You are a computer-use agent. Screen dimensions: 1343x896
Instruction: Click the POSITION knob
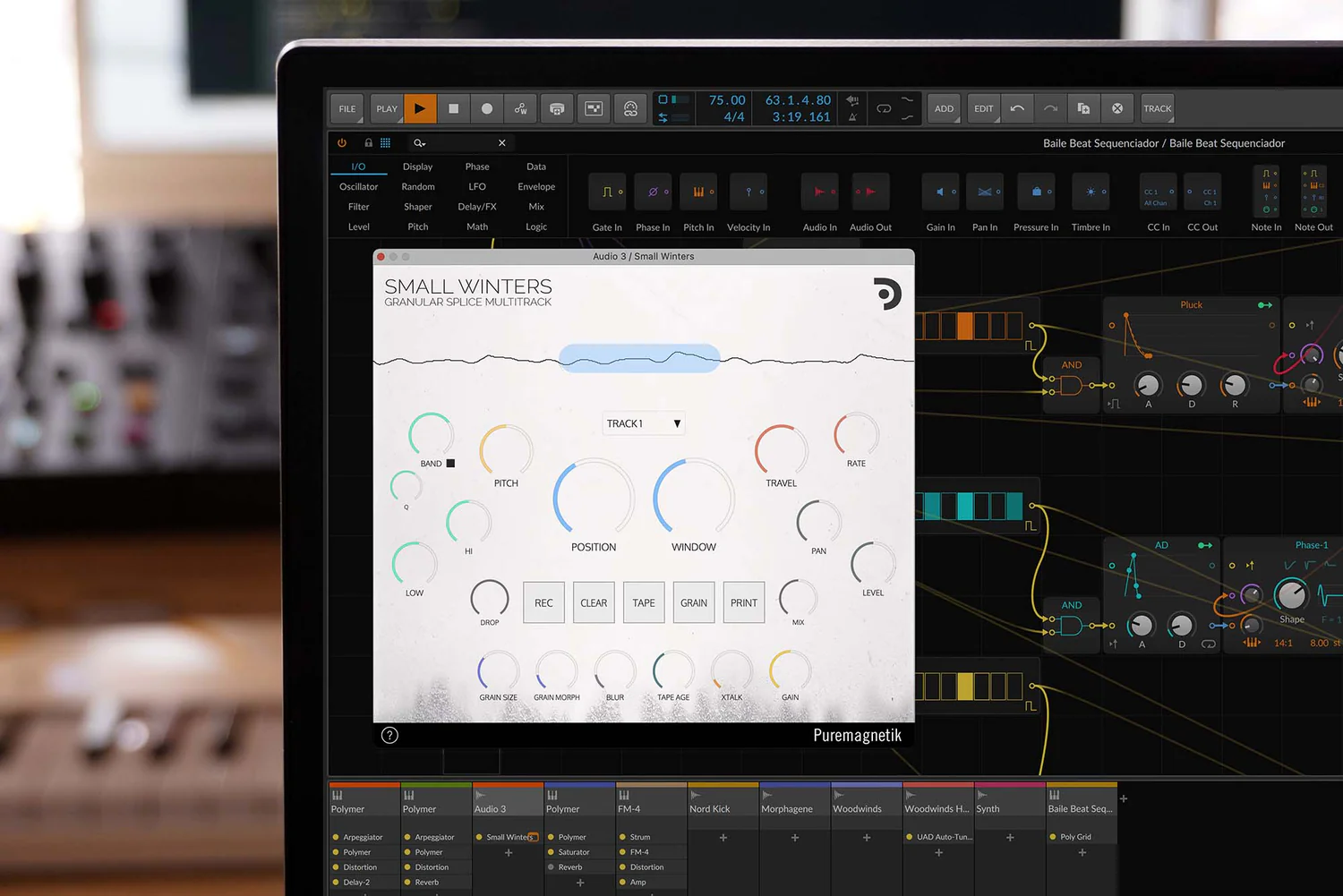coord(594,499)
